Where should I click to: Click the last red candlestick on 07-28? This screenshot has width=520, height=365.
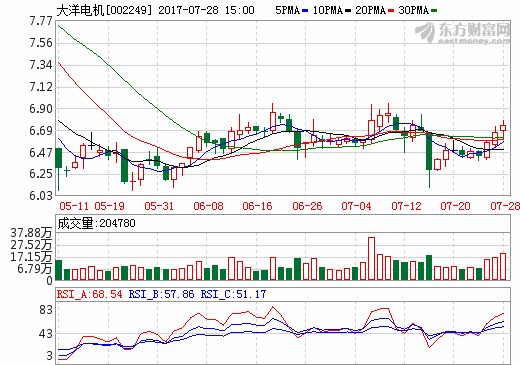[x=503, y=129]
